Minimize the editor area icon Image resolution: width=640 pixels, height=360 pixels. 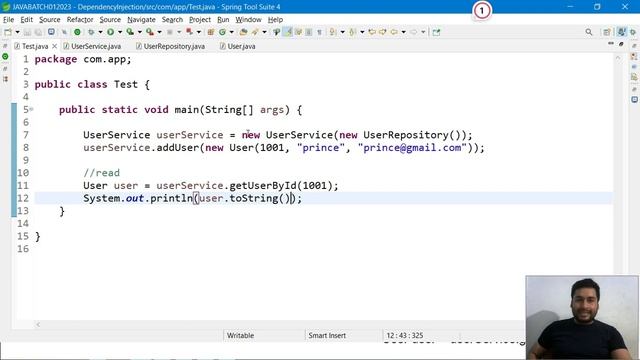coord(611,43)
